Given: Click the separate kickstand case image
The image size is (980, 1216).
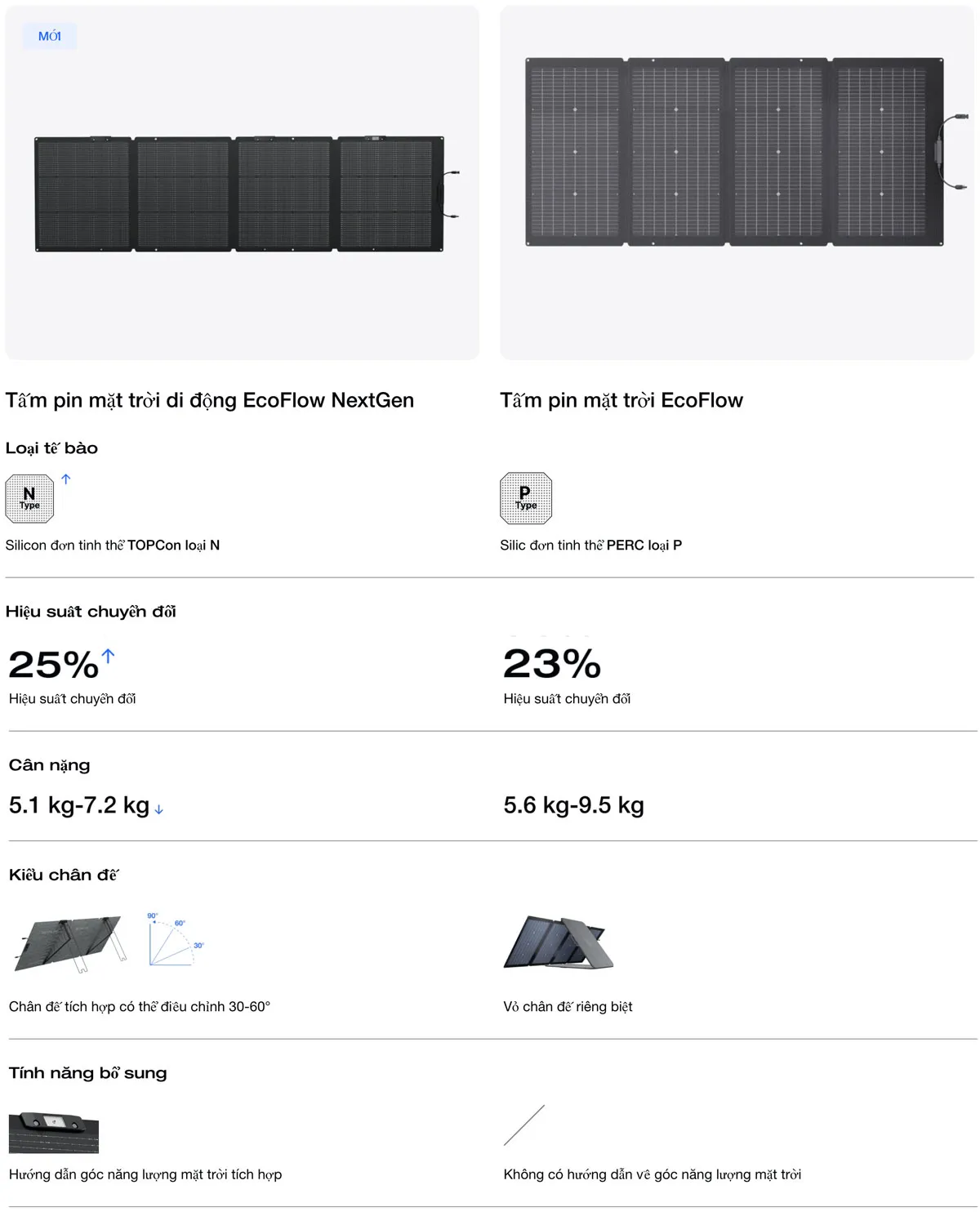Looking at the screenshot, I should pyautogui.click(x=559, y=942).
